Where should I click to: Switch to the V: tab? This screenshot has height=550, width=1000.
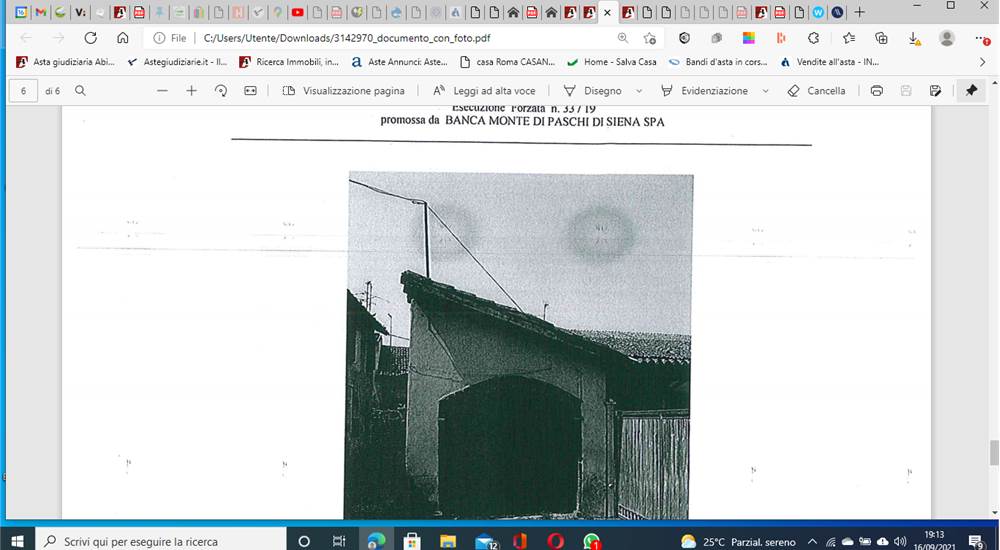pyautogui.click(x=80, y=12)
